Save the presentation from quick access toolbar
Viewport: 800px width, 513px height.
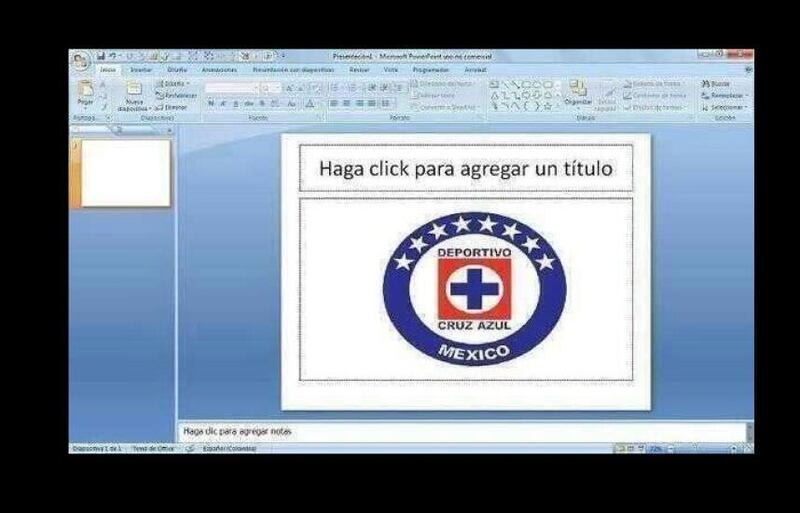tap(101, 56)
